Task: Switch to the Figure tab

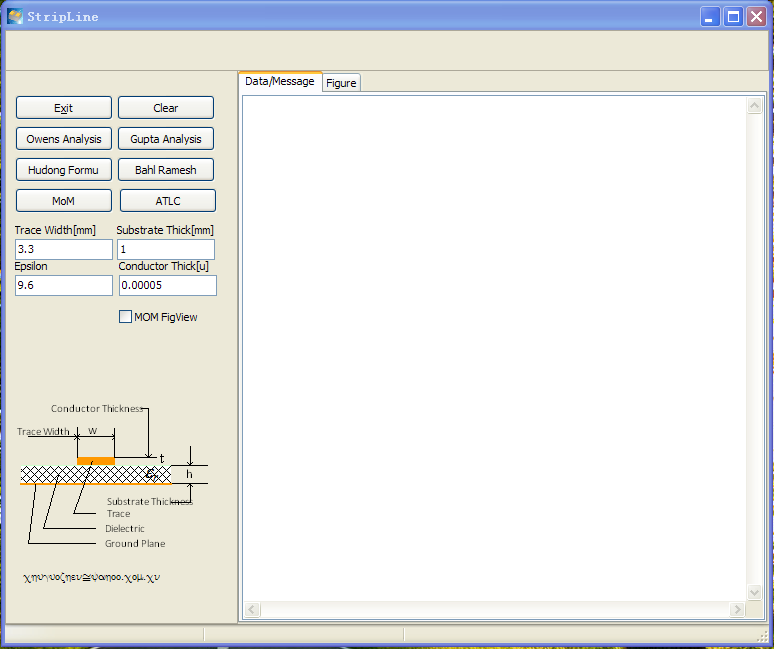Action: 341,83
